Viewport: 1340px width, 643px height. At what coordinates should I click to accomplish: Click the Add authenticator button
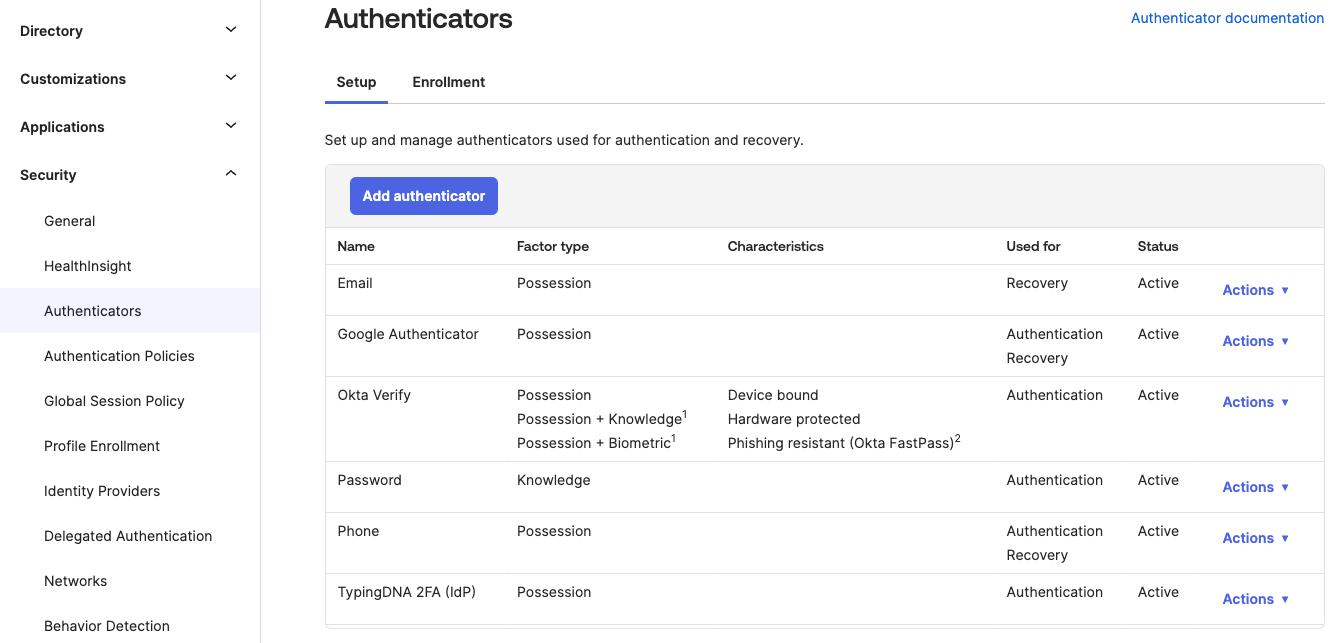point(424,196)
